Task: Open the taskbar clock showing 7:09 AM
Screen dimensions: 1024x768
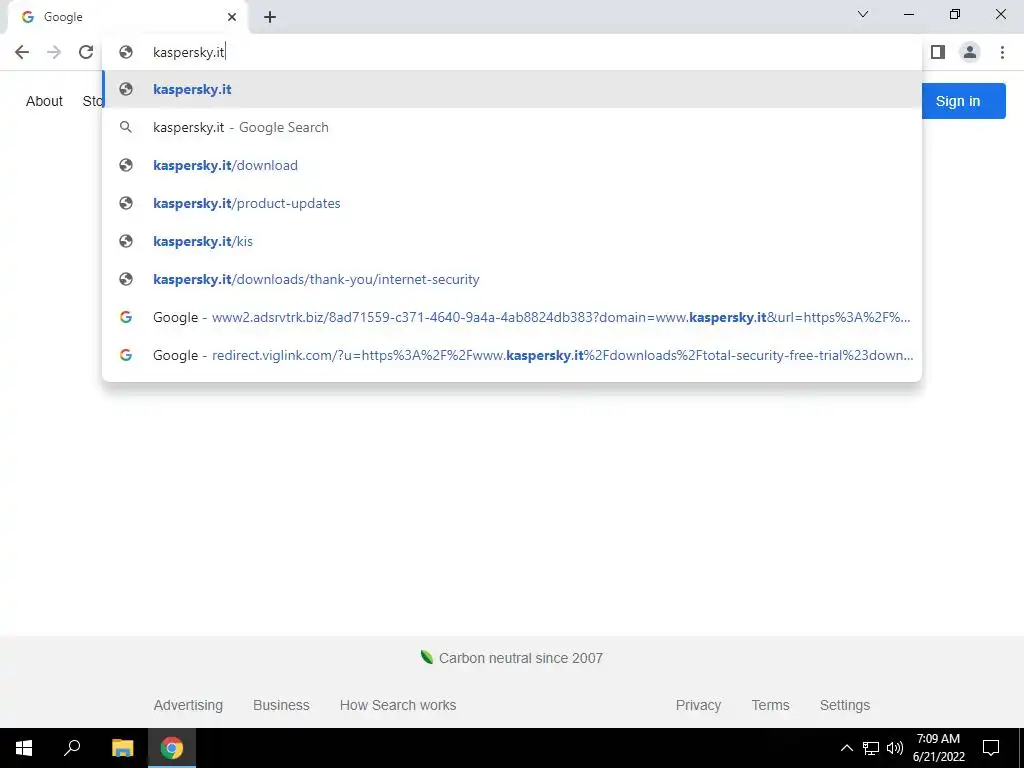Action: pos(938,748)
